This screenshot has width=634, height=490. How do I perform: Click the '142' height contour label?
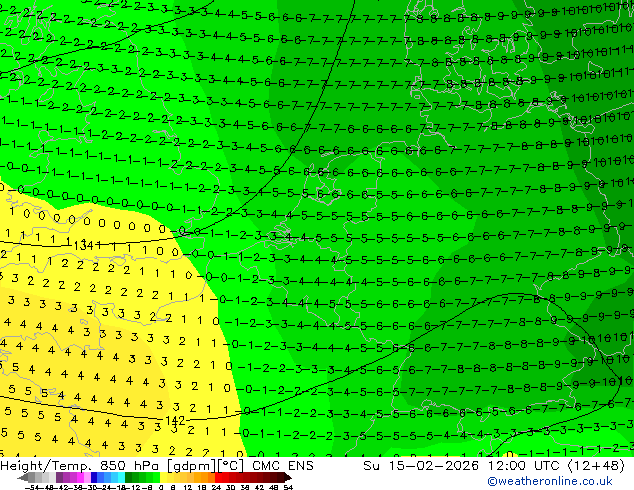click(x=175, y=421)
